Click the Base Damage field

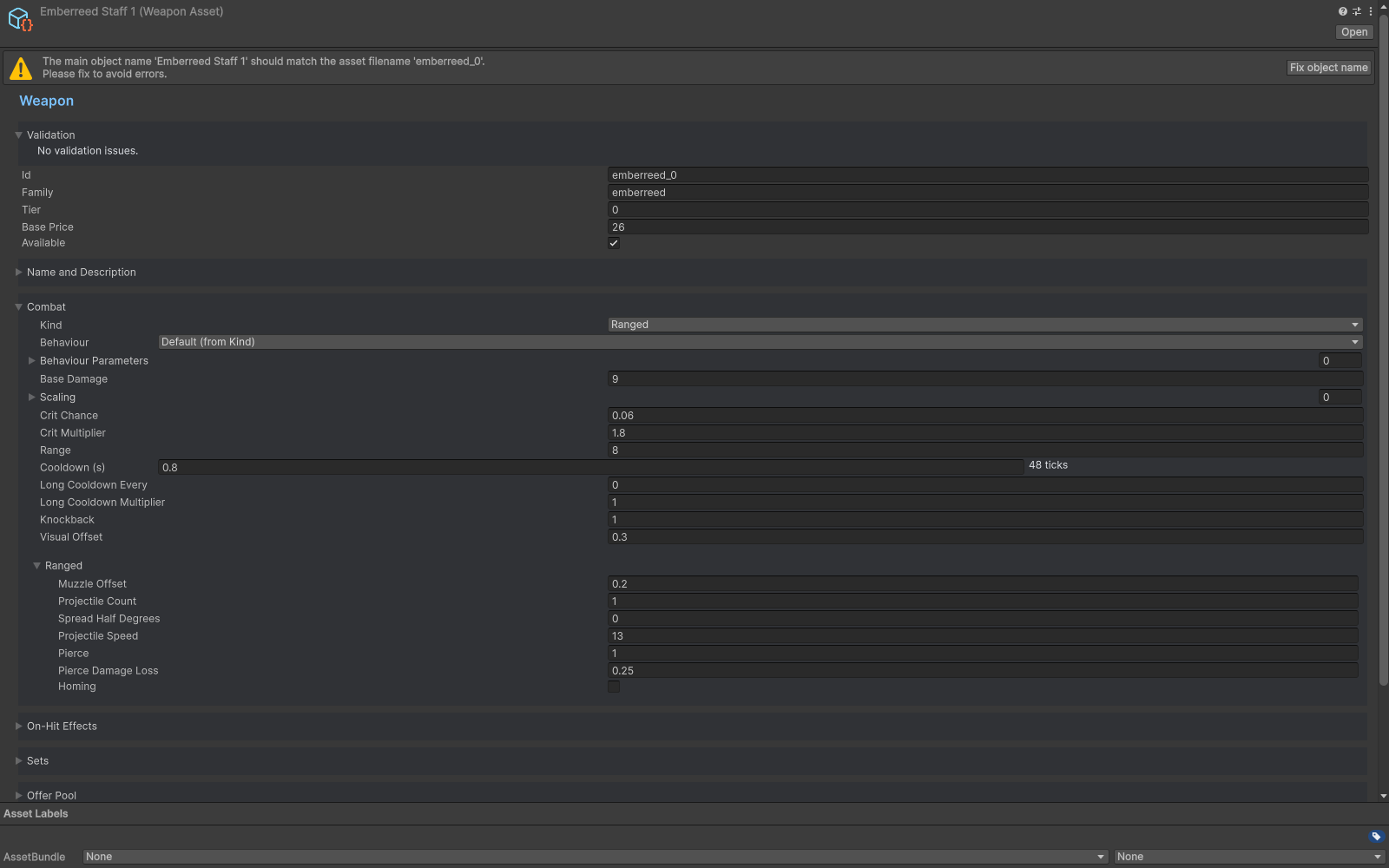click(984, 379)
